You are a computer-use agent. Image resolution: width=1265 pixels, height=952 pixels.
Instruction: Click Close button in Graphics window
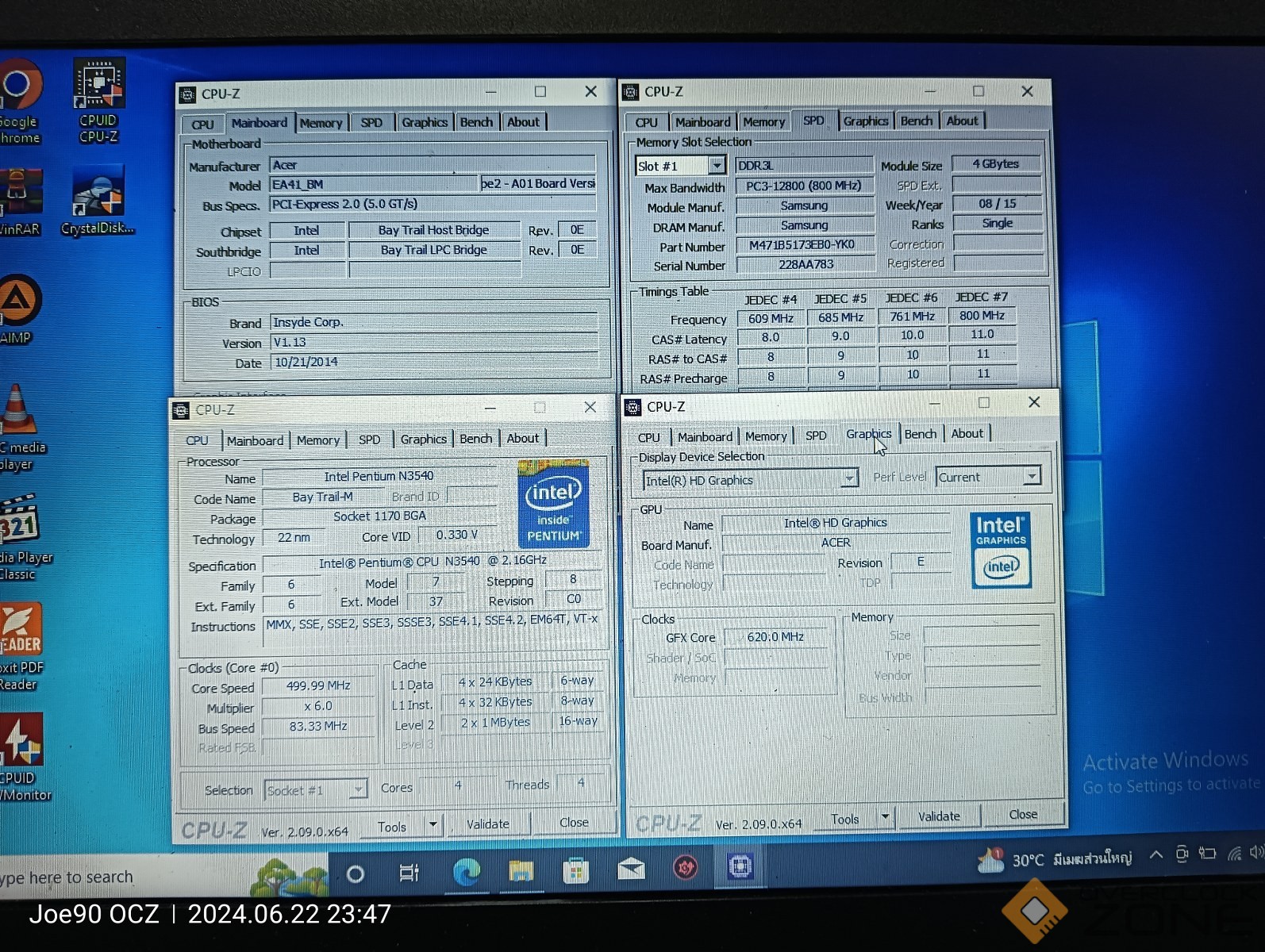pos(1023,815)
